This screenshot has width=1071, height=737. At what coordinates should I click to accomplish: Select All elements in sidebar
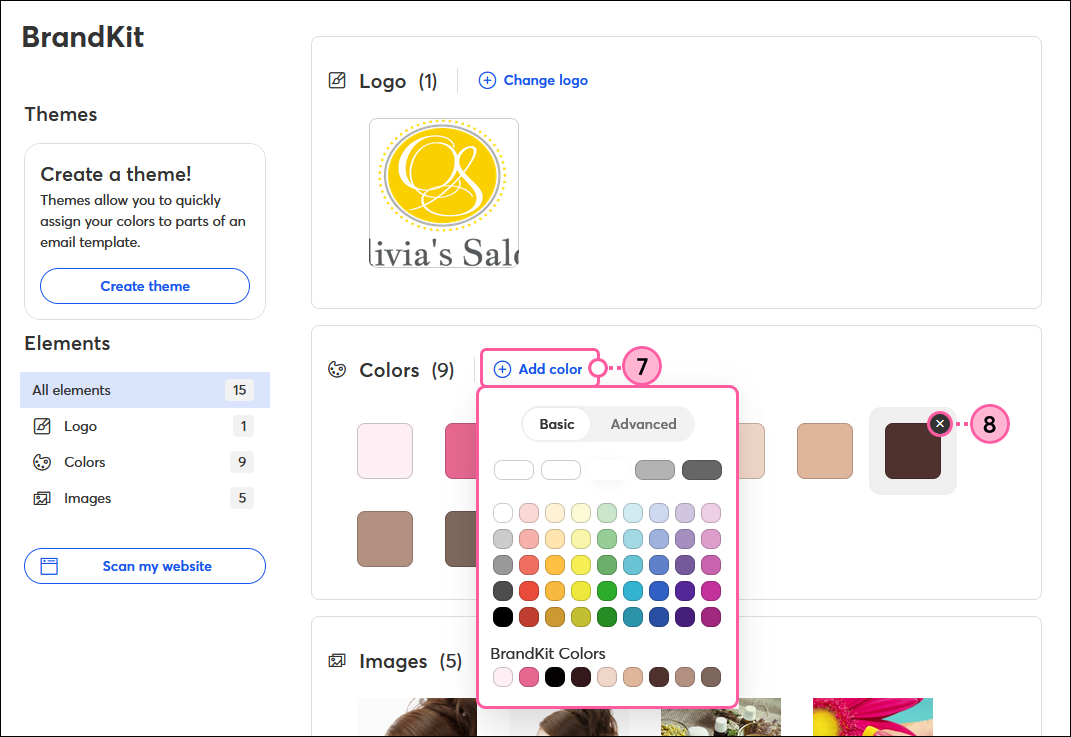click(145, 390)
